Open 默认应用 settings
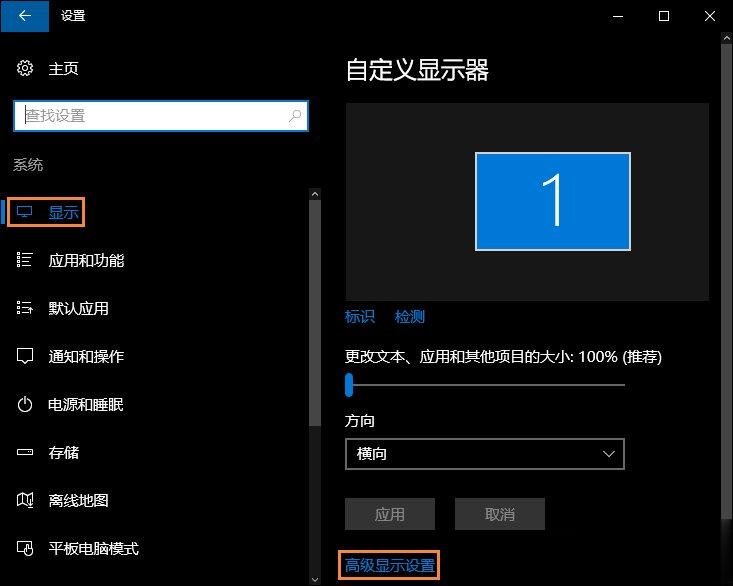 [79, 308]
